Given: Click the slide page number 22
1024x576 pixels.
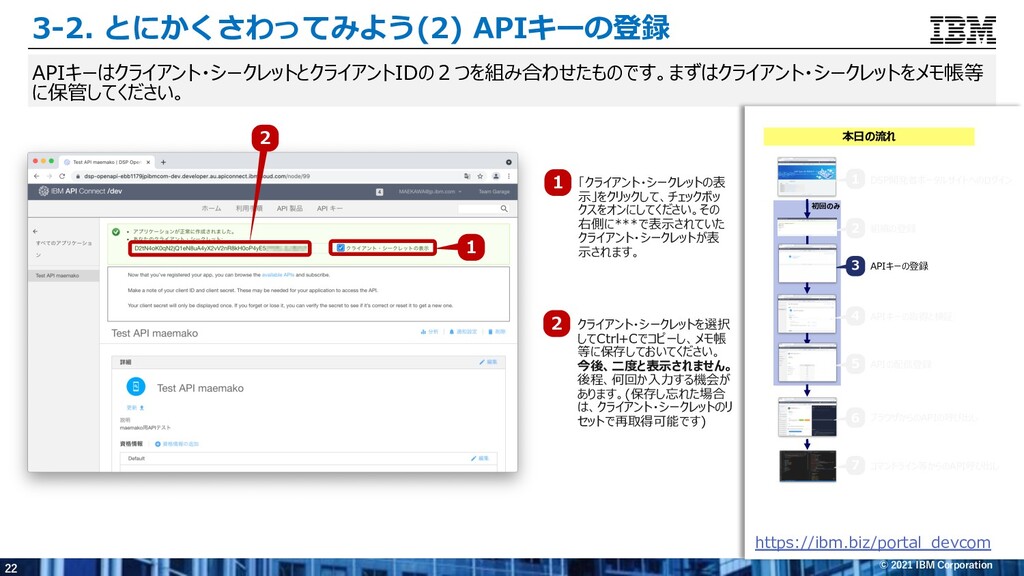Looking at the screenshot, I should [10, 568].
